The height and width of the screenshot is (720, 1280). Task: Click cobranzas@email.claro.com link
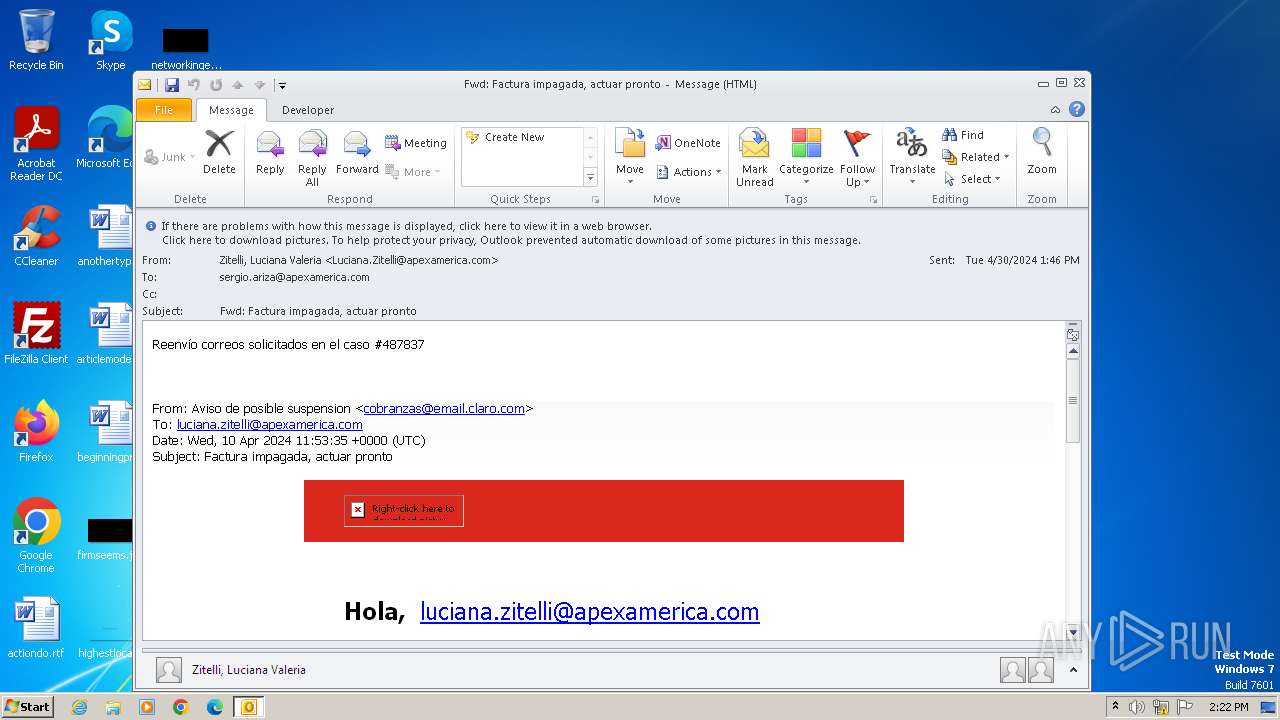tap(444, 408)
